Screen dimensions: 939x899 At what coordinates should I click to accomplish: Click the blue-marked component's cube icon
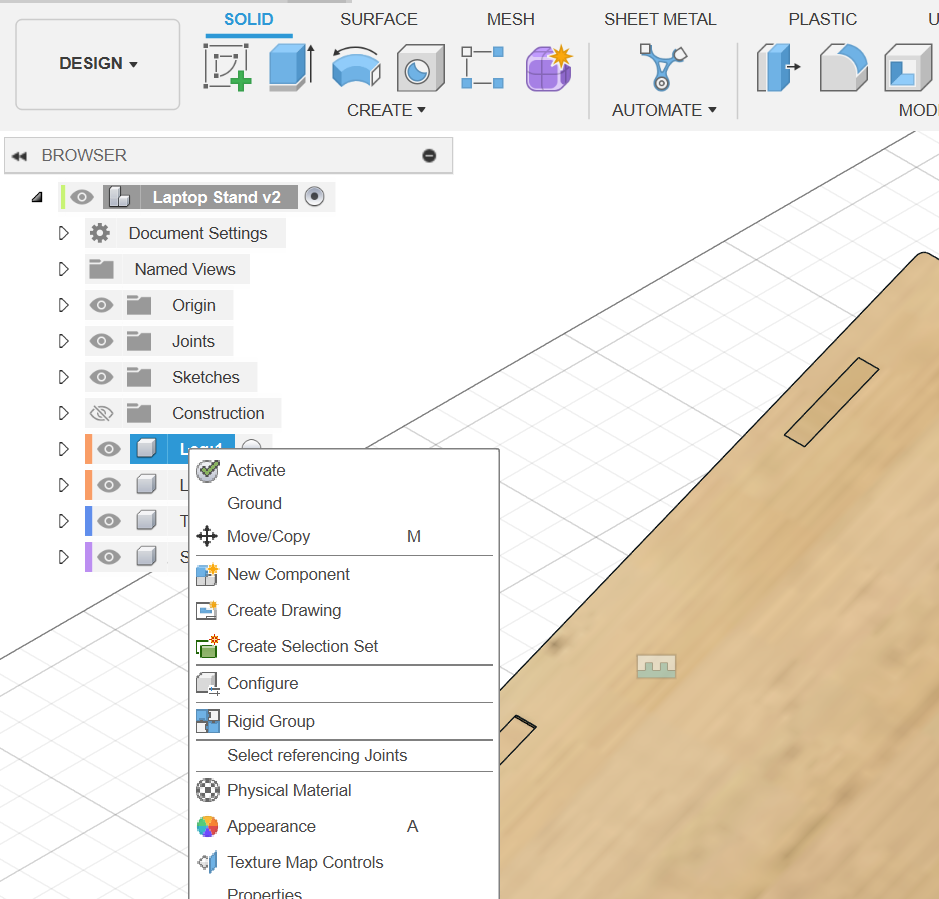147,520
